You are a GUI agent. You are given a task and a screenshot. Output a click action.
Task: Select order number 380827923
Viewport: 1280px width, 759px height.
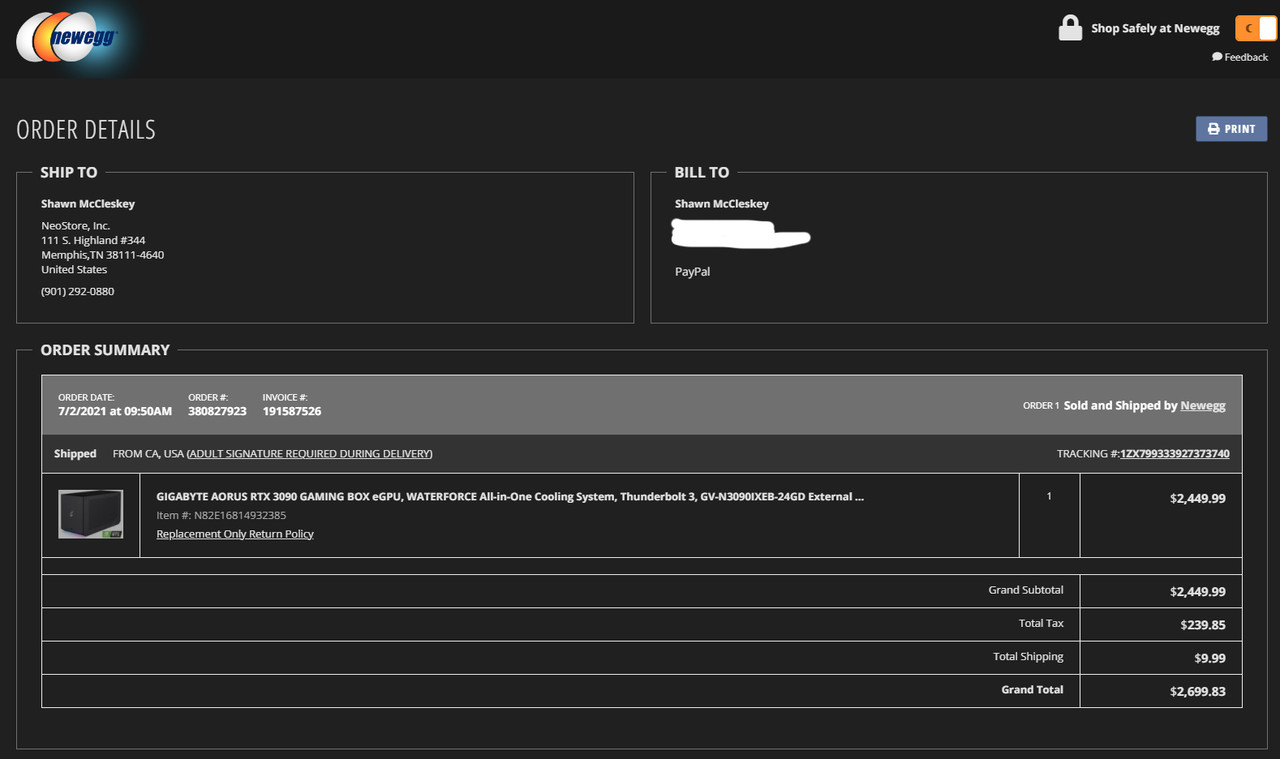217,411
